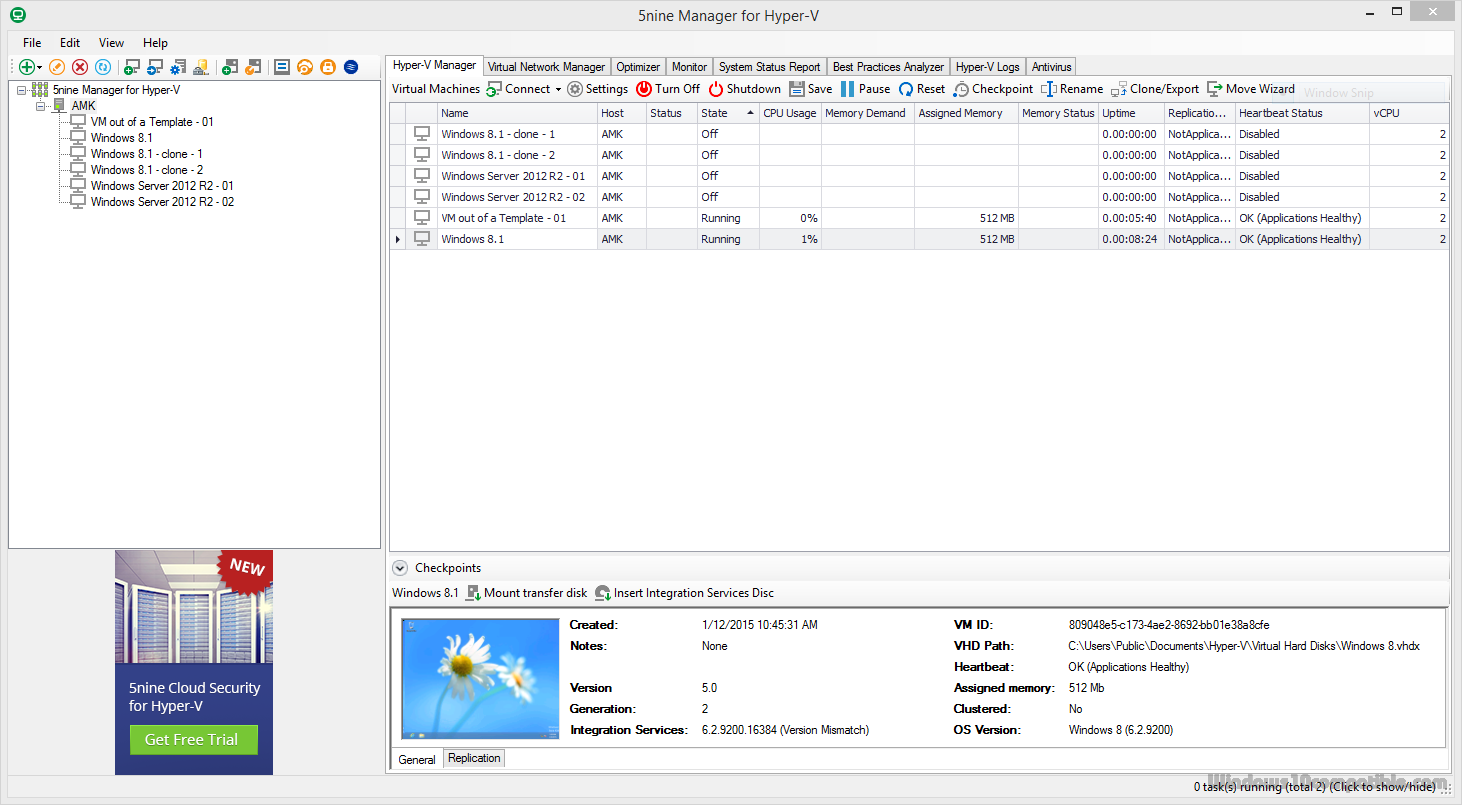
Task: Click the blue Refresh icon
Action: 103,67
